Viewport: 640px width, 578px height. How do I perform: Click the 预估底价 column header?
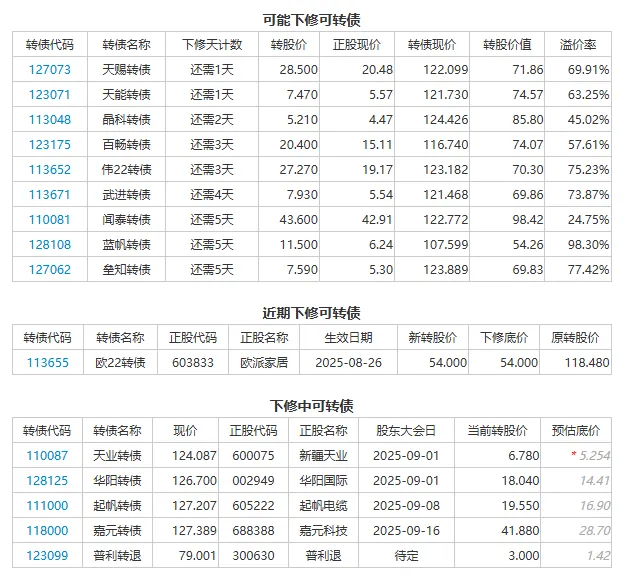(x=576, y=431)
